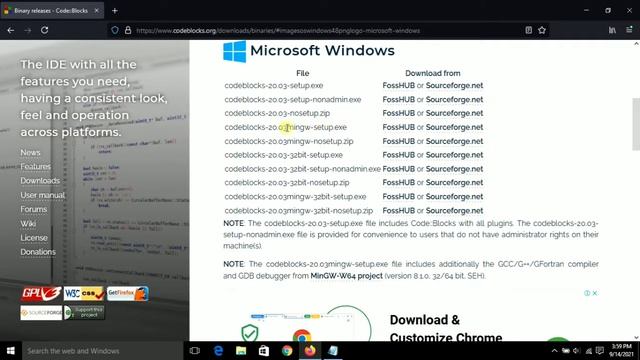Click FossHUB for codeblocks-20.03-32bit-setup-nonadmin.exe

pos(398,169)
